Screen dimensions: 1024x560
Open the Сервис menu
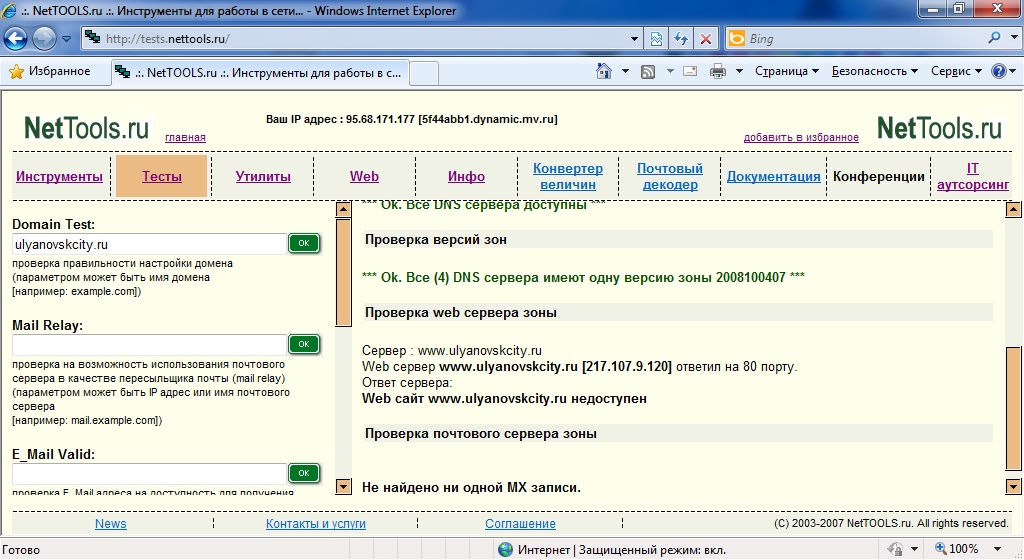(x=956, y=71)
